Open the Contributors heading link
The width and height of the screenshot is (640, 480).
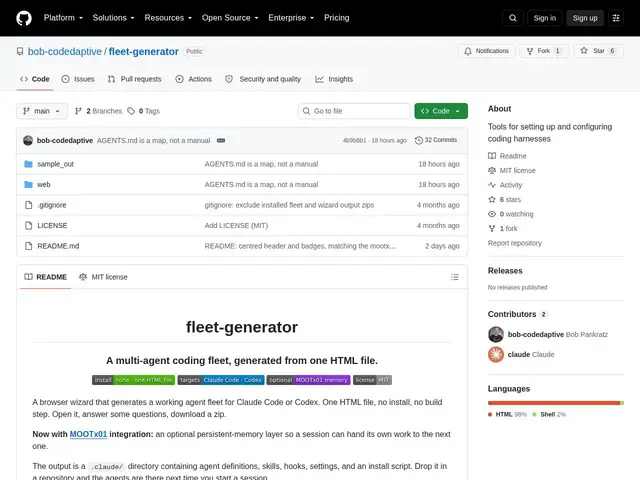[x=516, y=314]
